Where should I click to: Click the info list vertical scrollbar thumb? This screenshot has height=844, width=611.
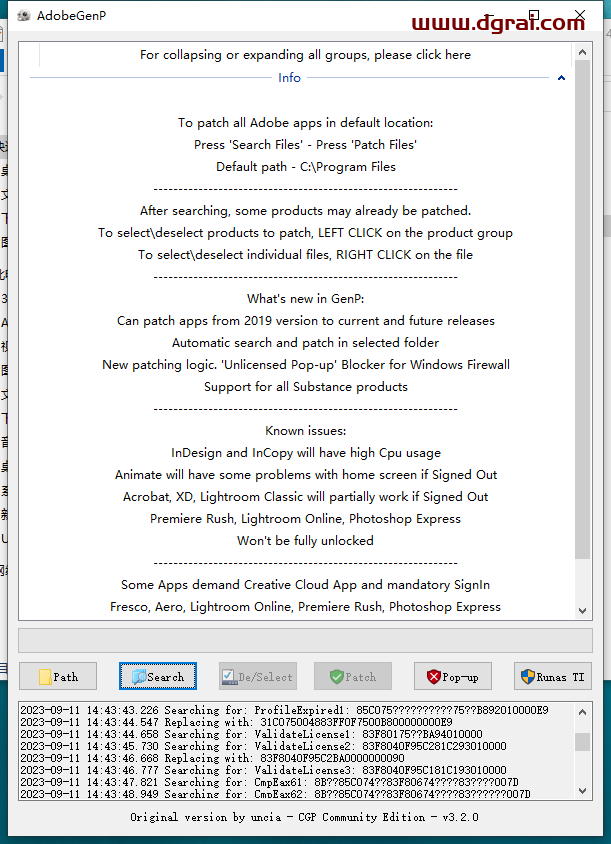coord(582,309)
